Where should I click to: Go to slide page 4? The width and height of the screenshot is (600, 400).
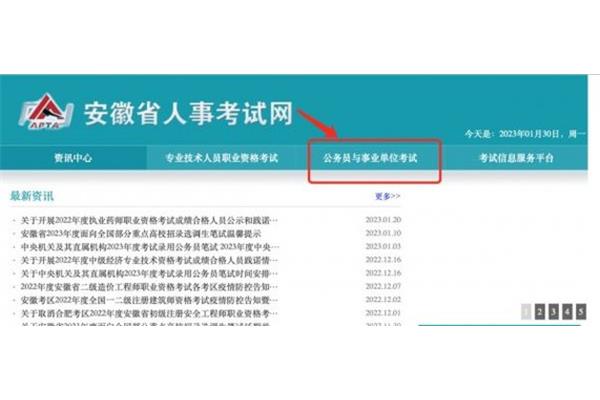tap(567, 312)
